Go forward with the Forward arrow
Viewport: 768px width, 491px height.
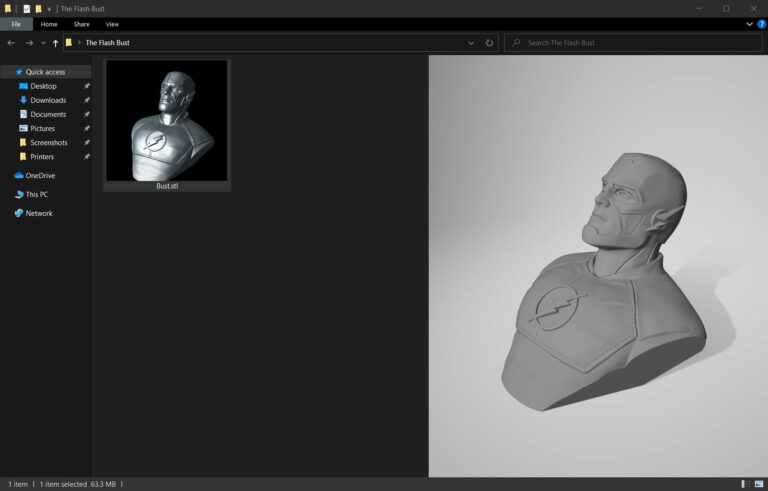tap(29, 43)
